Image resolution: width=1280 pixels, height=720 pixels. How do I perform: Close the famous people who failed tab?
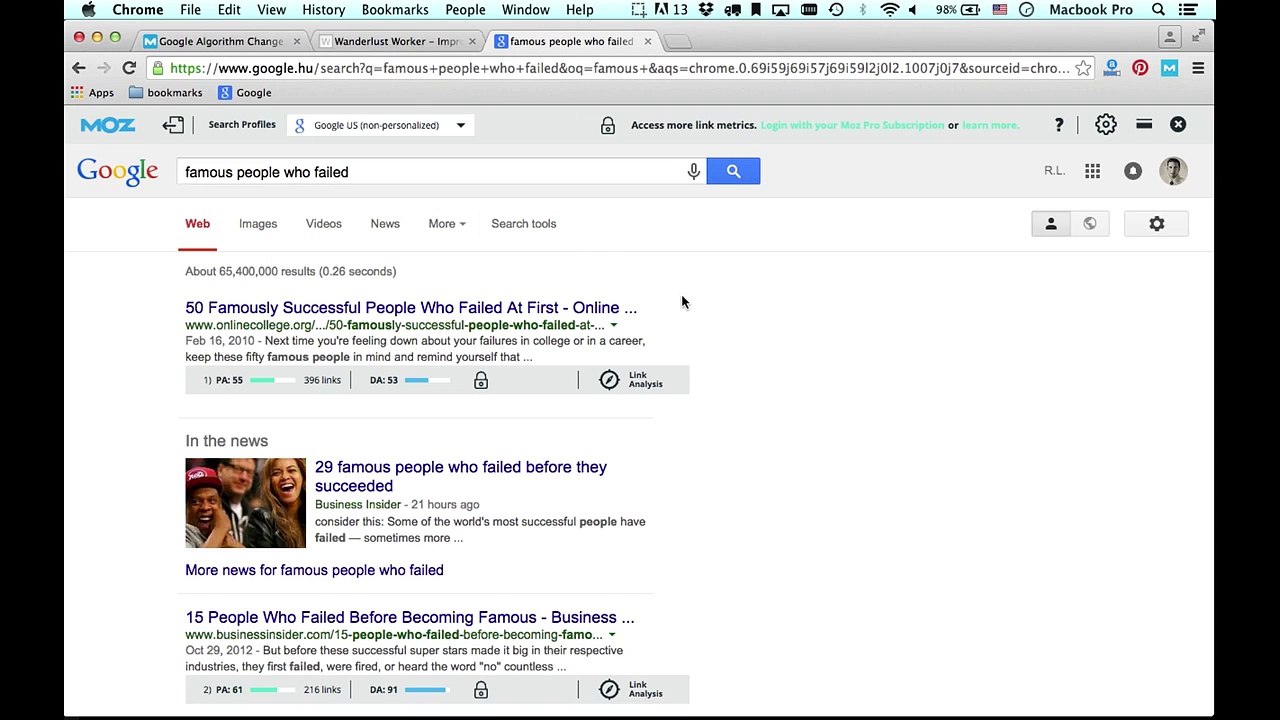[x=648, y=41]
